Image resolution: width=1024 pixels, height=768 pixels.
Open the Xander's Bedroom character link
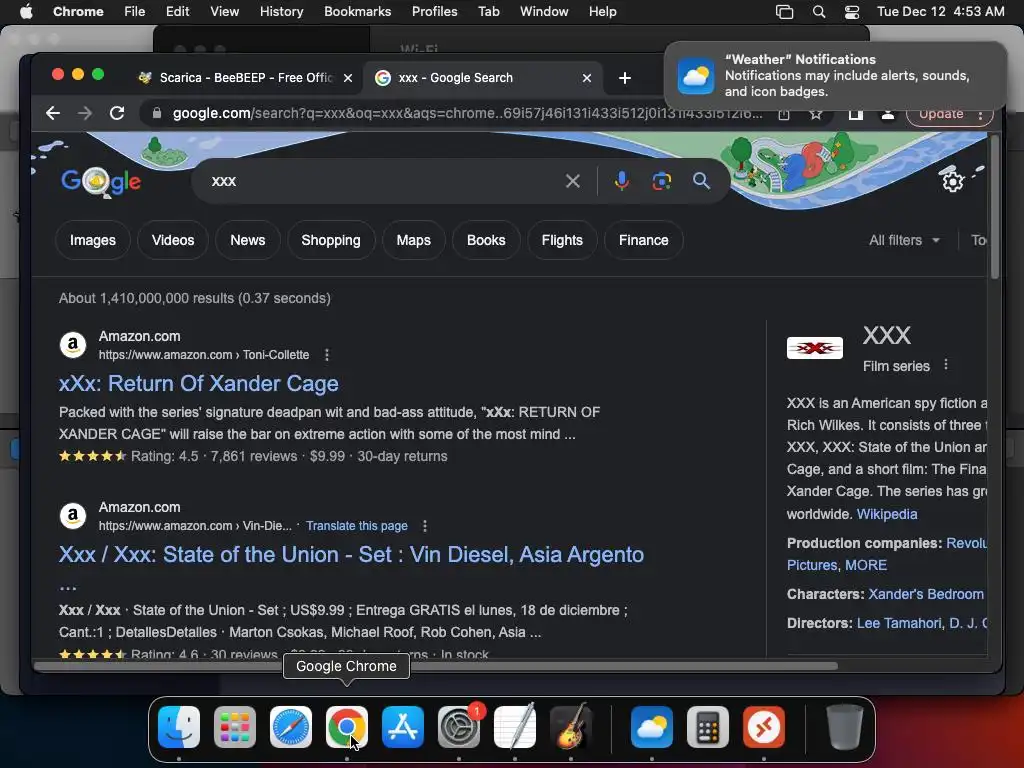925,594
